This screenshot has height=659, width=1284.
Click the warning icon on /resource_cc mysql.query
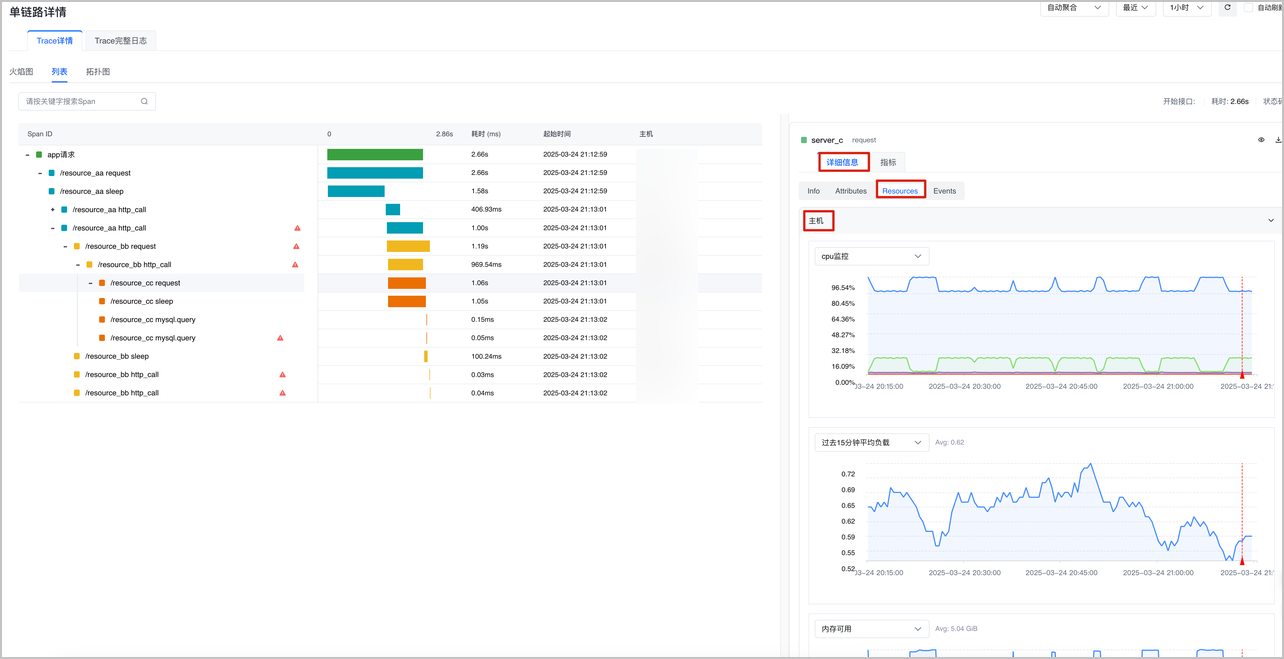point(280,338)
